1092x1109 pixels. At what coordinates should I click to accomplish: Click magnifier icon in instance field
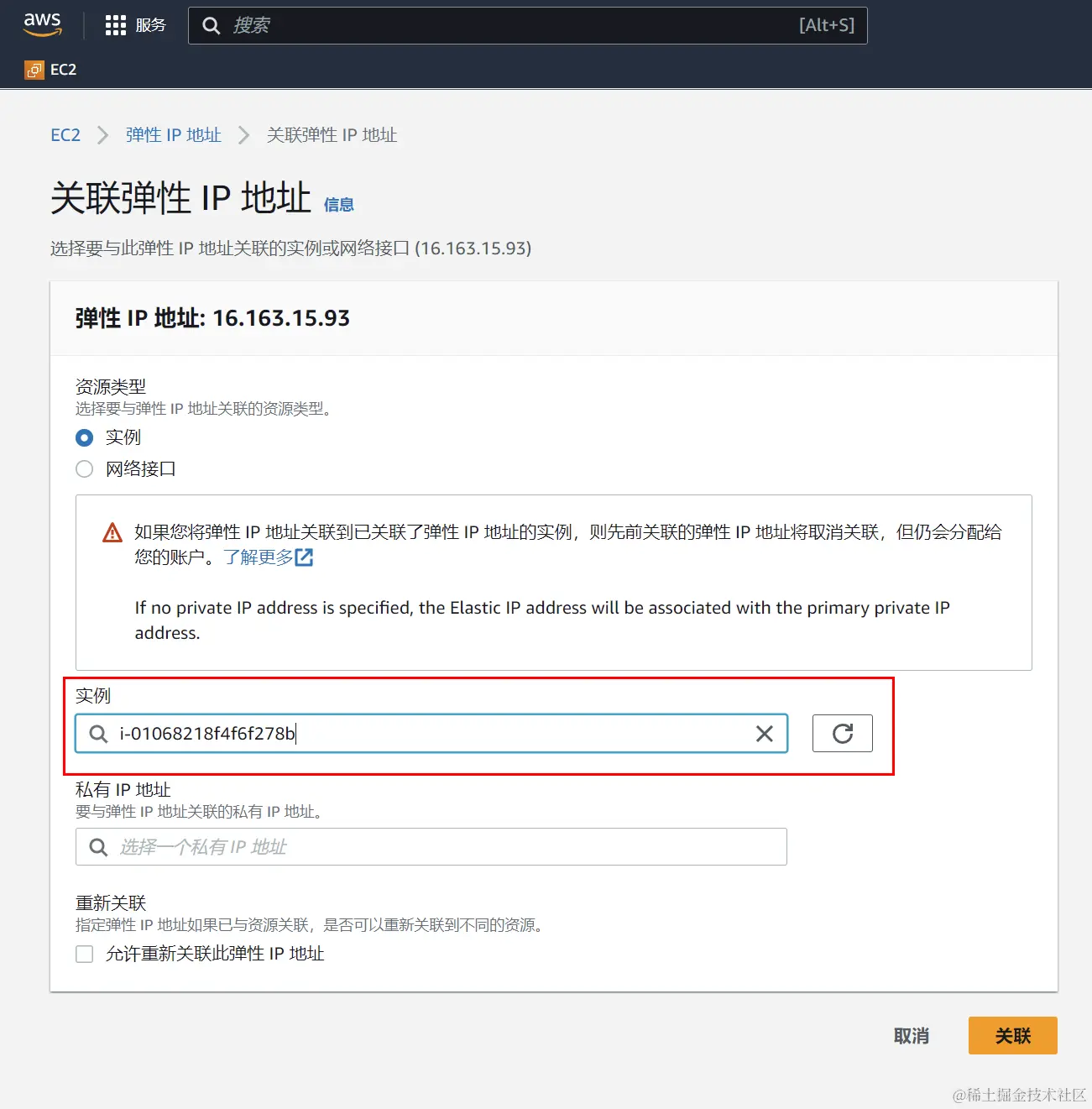98,734
